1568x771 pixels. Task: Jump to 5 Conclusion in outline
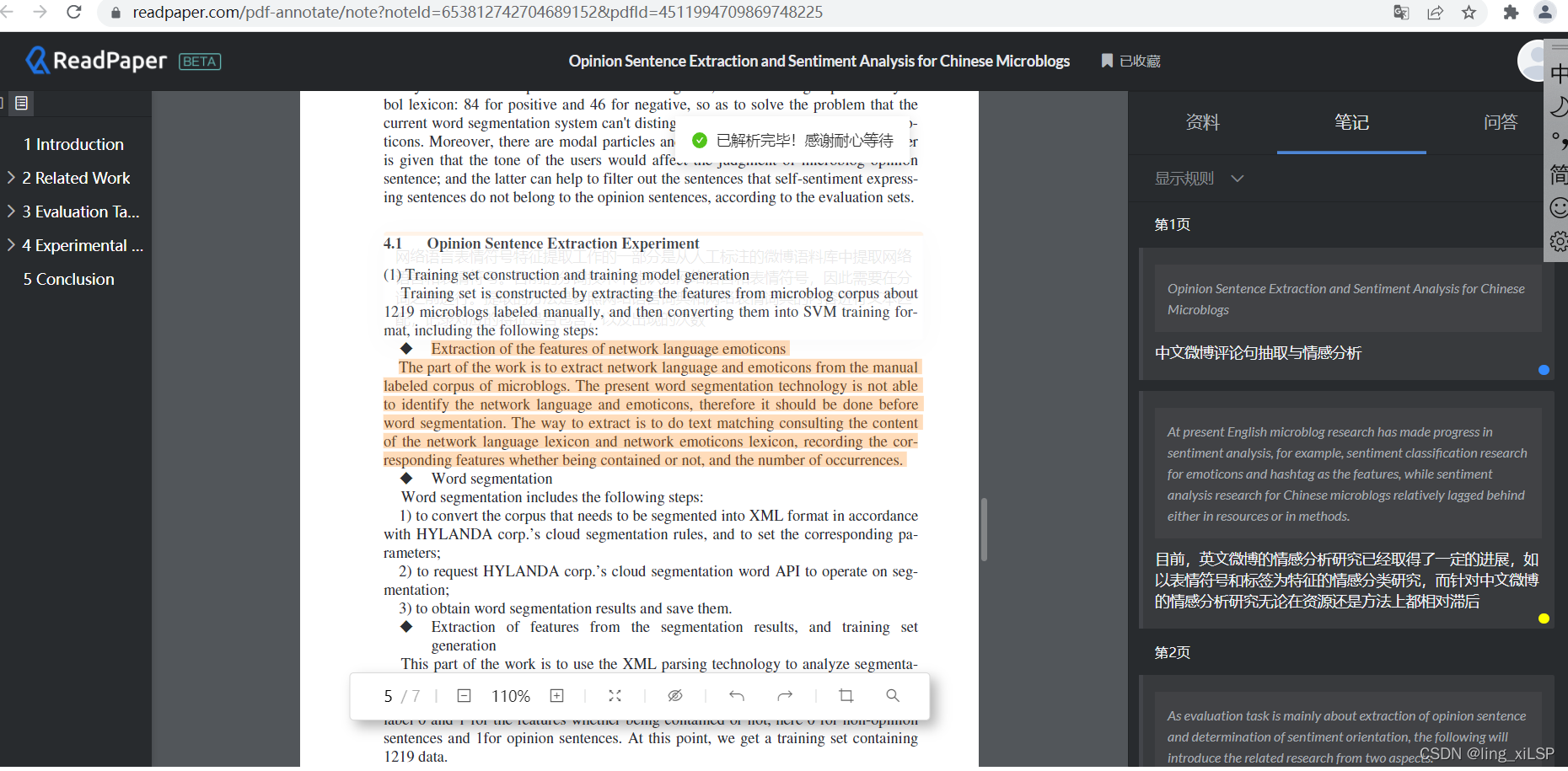(69, 279)
